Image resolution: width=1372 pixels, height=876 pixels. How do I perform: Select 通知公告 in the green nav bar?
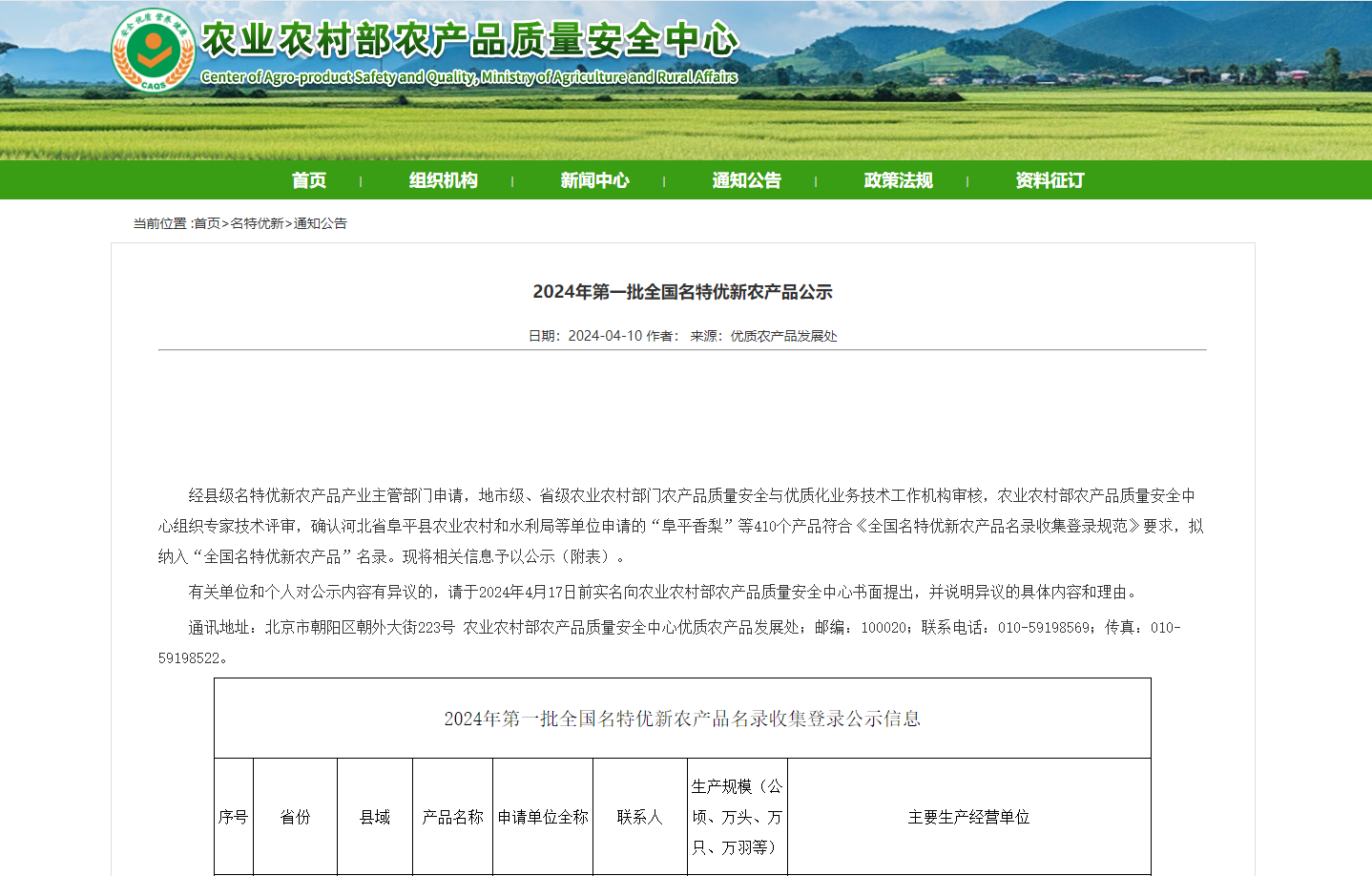click(x=746, y=180)
